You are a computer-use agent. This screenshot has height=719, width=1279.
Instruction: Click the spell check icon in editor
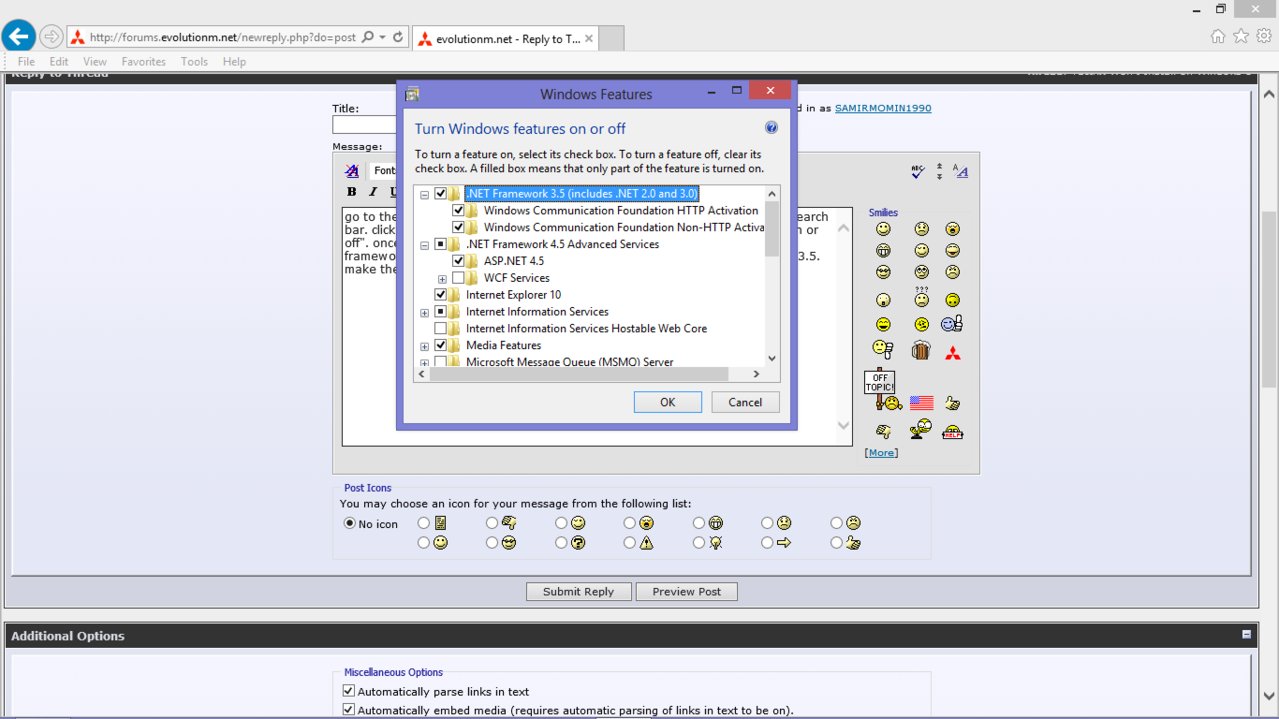(x=918, y=172)
